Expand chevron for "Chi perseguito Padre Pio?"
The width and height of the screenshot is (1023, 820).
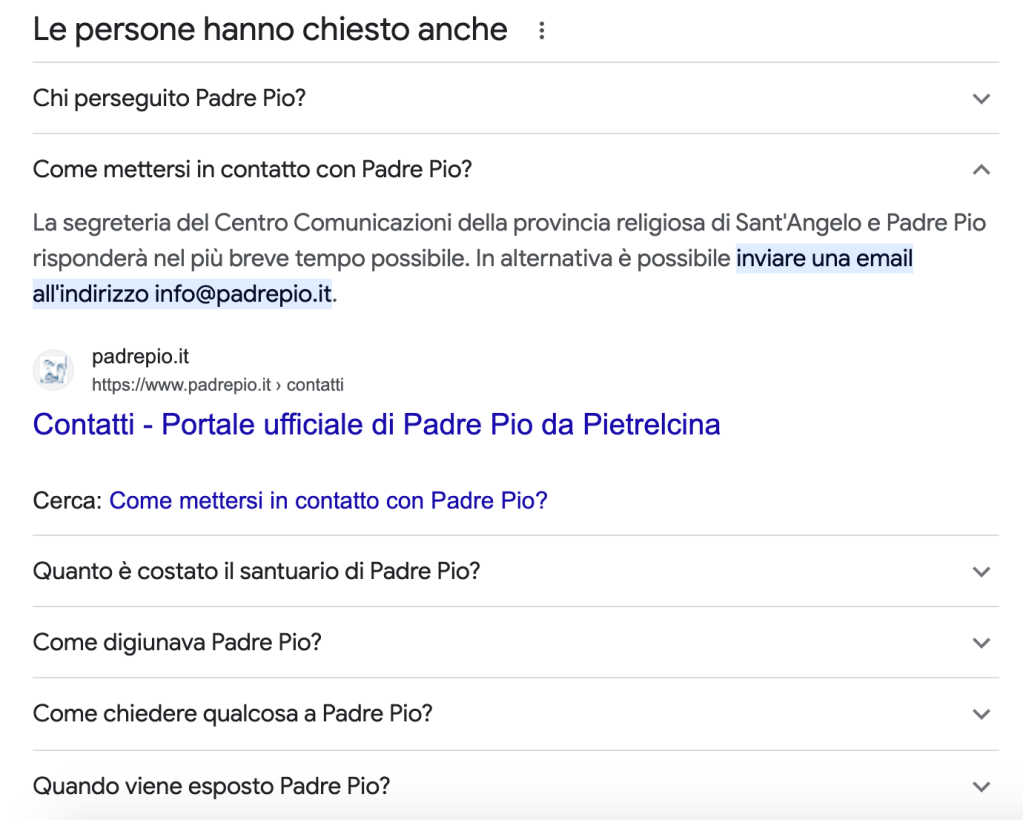(x=981, y=99)
